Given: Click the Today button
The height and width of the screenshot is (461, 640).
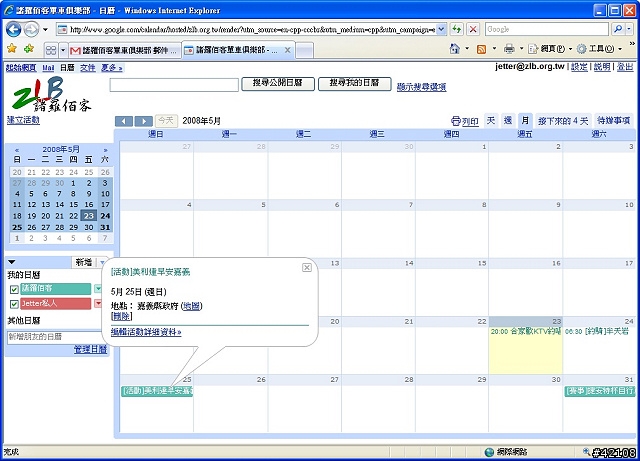Looking at the screenshot, I should point(166,121).
